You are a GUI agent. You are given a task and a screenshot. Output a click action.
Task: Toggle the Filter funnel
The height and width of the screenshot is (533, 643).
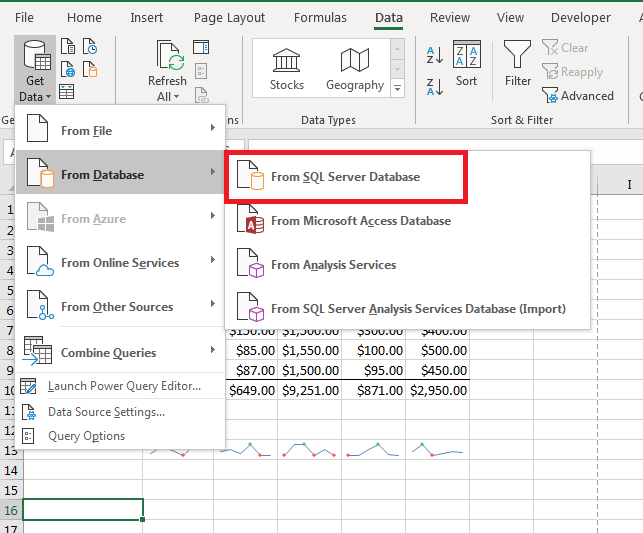point(518,64)
